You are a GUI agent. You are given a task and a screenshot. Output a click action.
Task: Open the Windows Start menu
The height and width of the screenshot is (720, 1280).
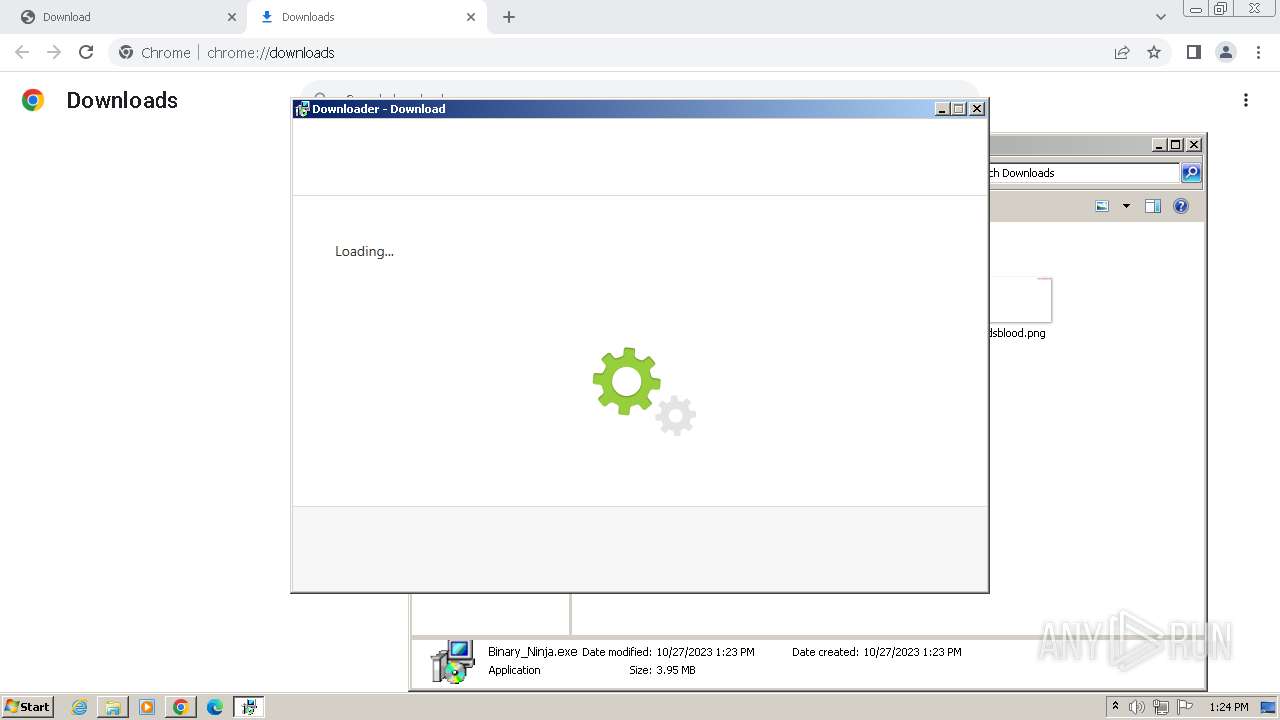28,706
